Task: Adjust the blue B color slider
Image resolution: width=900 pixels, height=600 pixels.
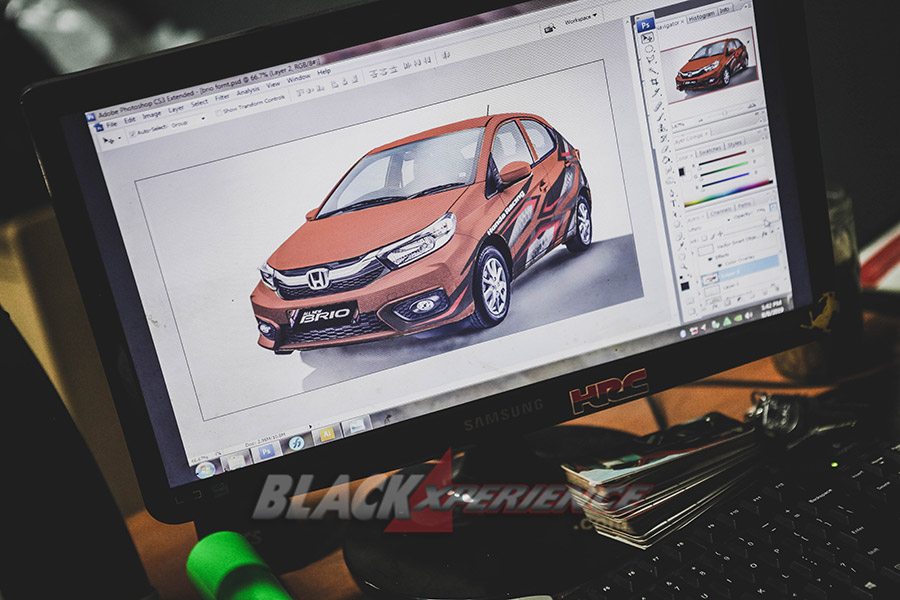Action: (726, 181)
